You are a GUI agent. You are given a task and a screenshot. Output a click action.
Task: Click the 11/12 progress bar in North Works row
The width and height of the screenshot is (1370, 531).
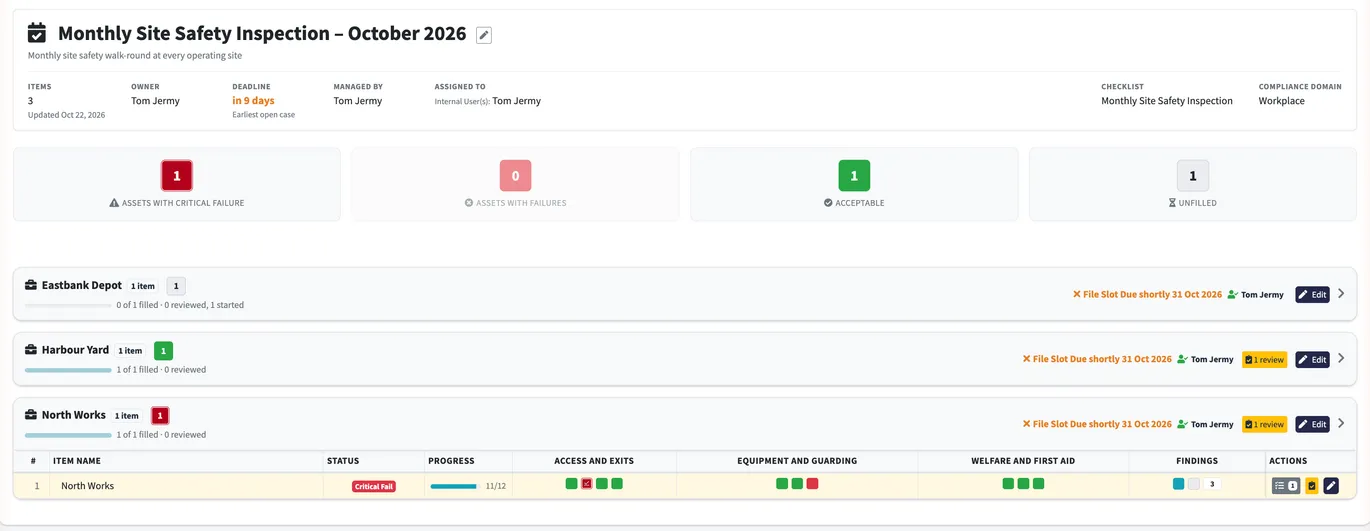tap(454, 486)
